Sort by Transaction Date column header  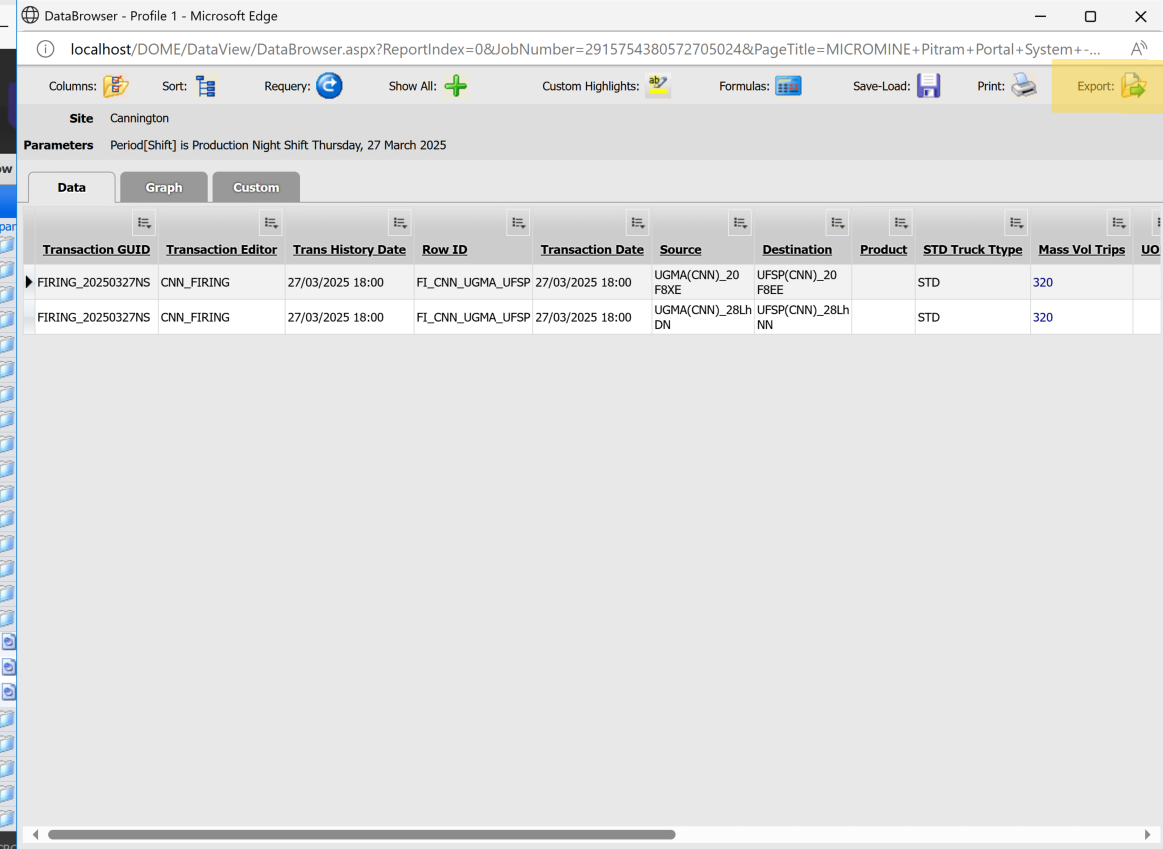[x=592, y=250]
